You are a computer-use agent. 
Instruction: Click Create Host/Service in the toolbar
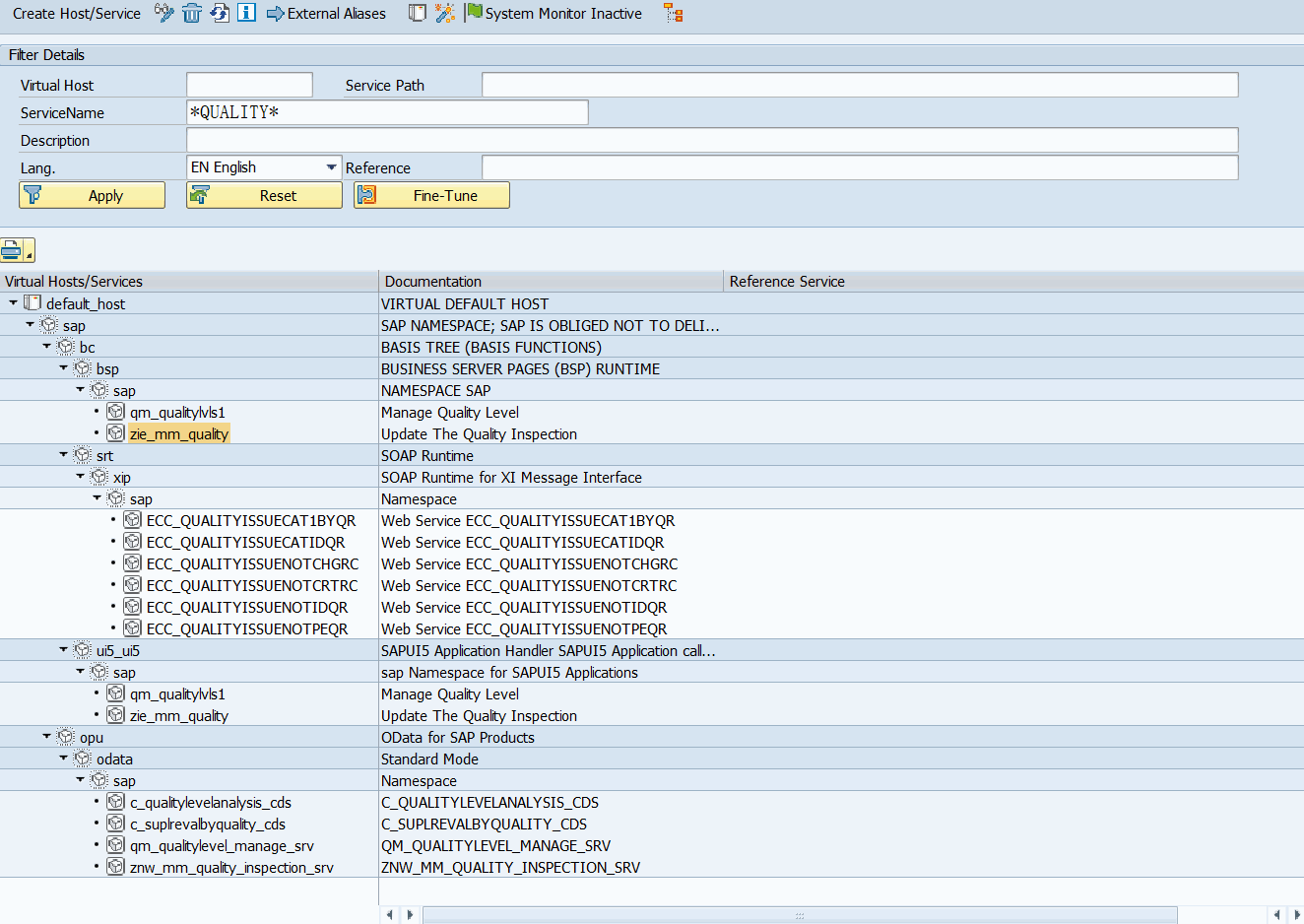[x=76, y=14]
